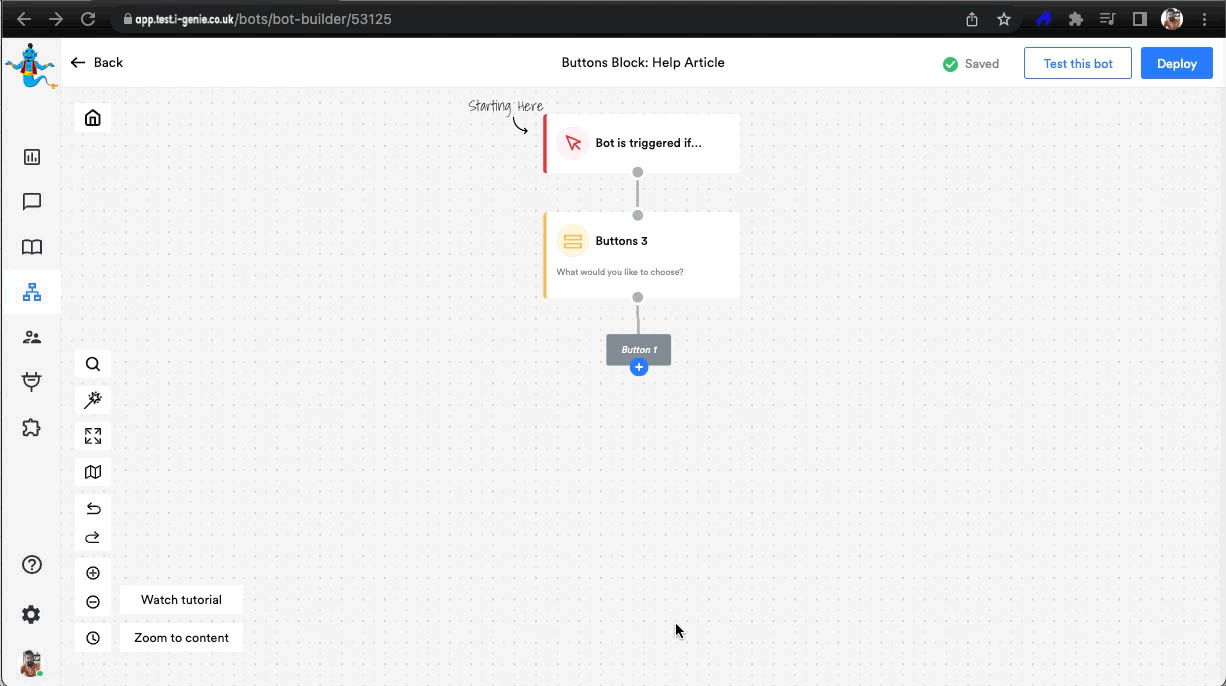This screenshot has width=1226, height=686.
Task: Click the magic wand auto-arrange icon
Action: 93,400
